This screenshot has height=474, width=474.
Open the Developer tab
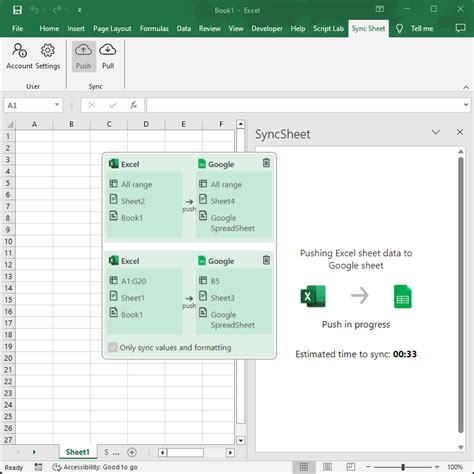click(267, 29)
